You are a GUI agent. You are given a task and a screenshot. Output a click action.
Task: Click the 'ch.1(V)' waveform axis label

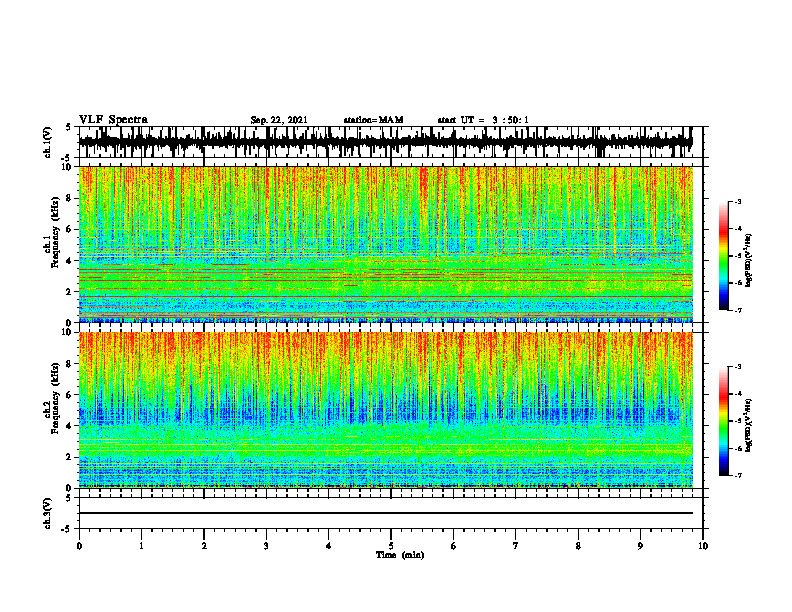click(x=48, y=142)
